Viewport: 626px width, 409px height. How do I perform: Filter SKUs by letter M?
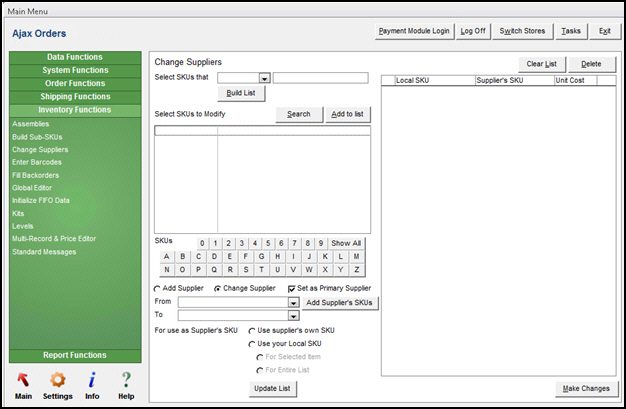pyautogui.click(x=355, y=256)
